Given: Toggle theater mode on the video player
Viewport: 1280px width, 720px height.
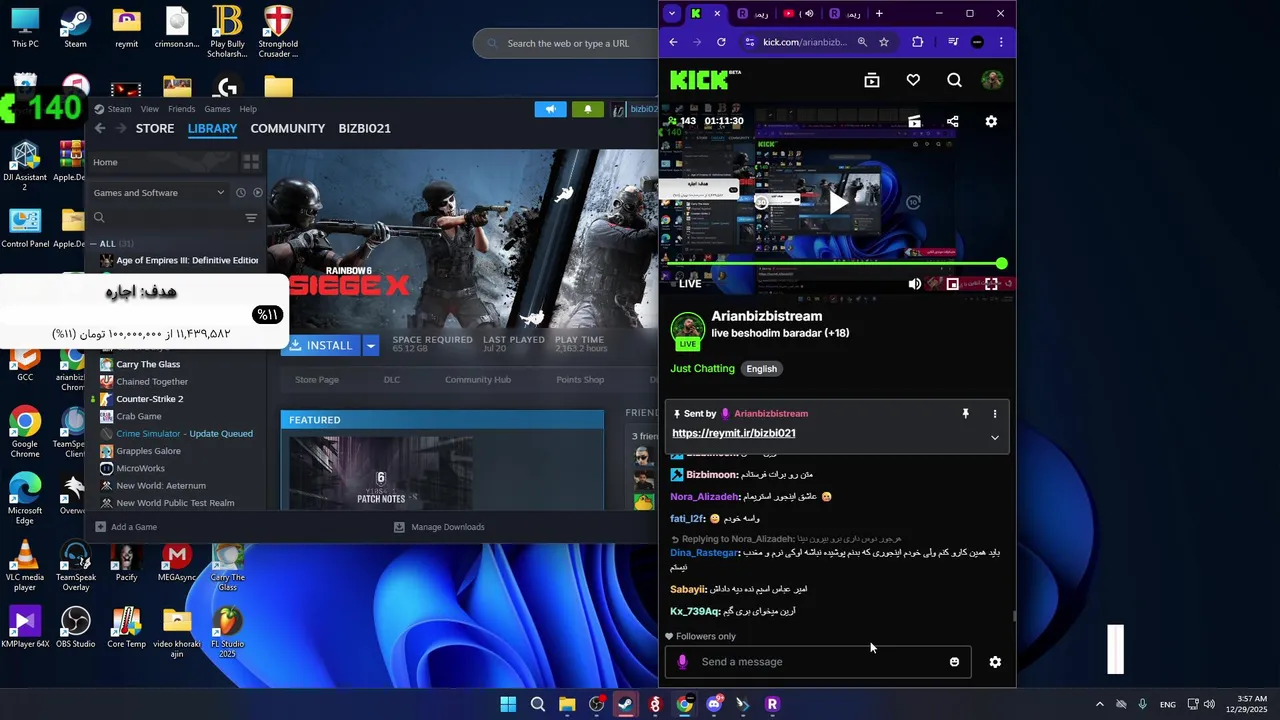Looking at the screenshot, I should point(953,284).
